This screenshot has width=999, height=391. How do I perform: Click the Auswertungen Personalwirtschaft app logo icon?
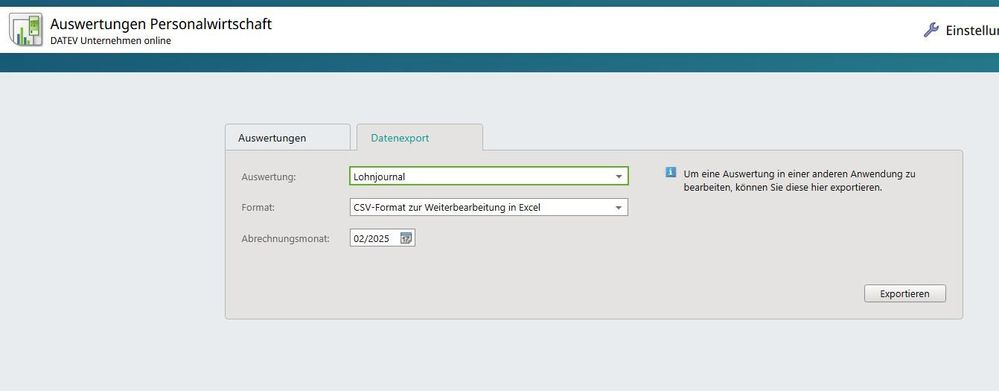point(25,29)
